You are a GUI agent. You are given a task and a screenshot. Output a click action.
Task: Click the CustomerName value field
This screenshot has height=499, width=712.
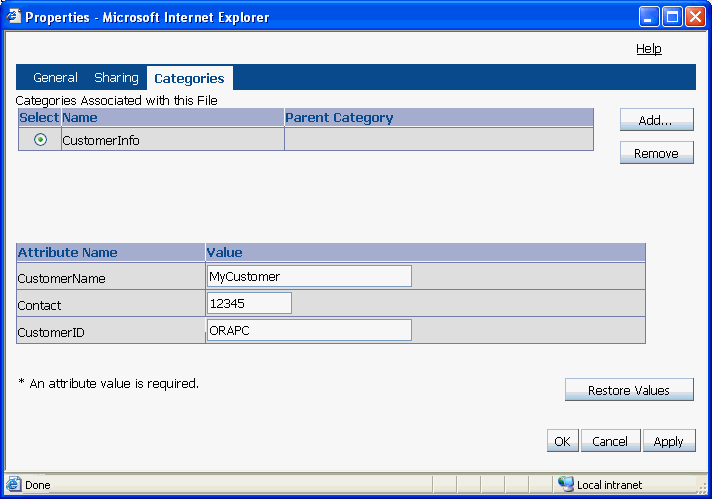[309, 276]
